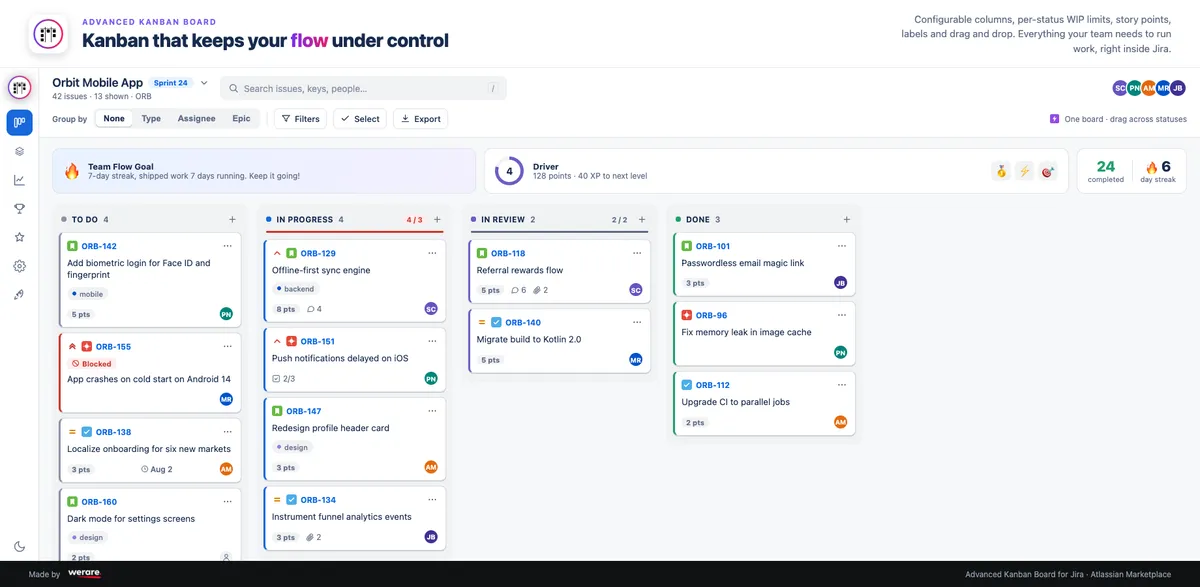The image size is (1200, 587).
Task: Open the more menu on card ORB-118
Action: click(x=638, y=253)
